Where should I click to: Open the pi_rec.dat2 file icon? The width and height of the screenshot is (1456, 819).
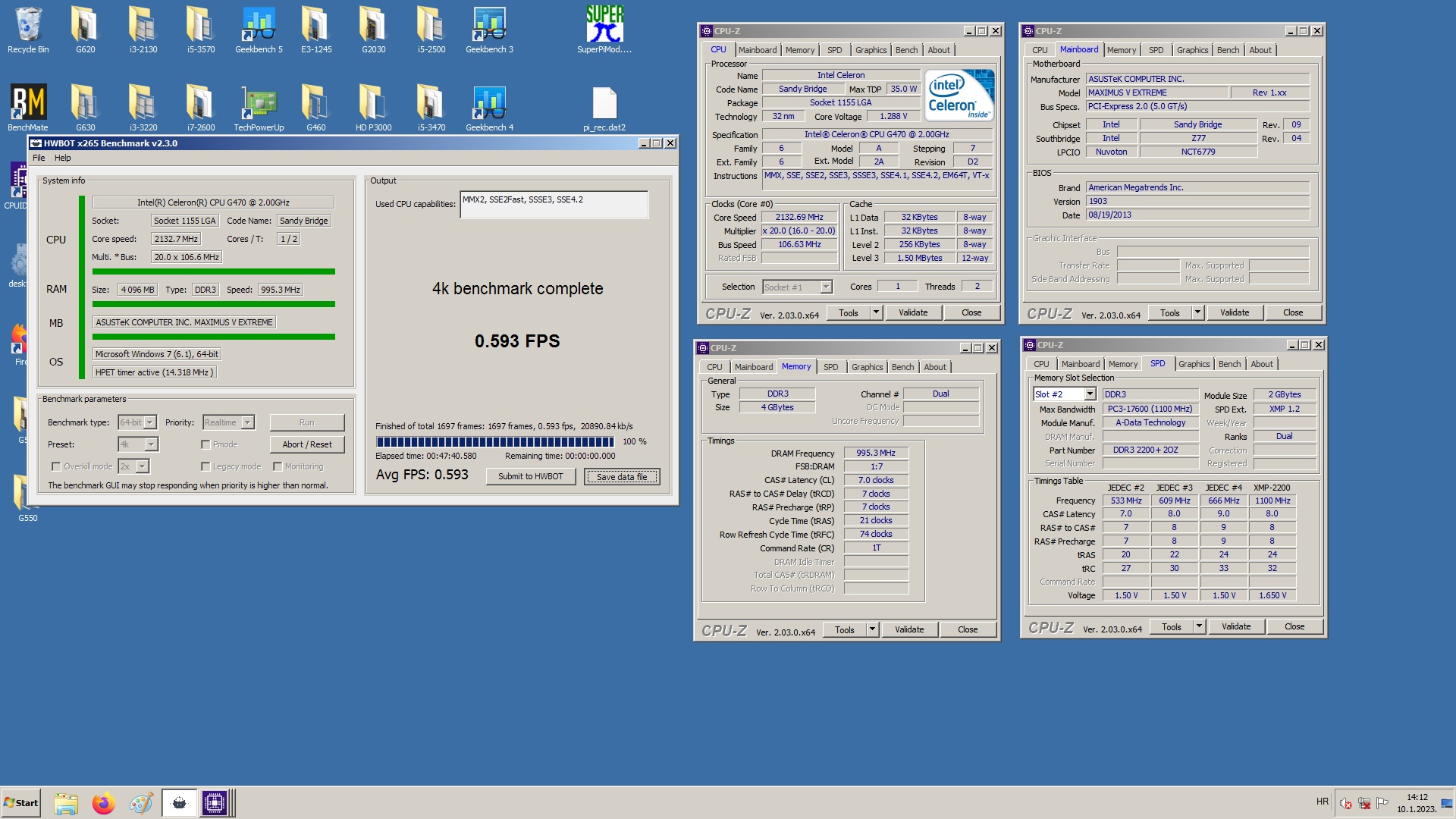click(604, 108)
